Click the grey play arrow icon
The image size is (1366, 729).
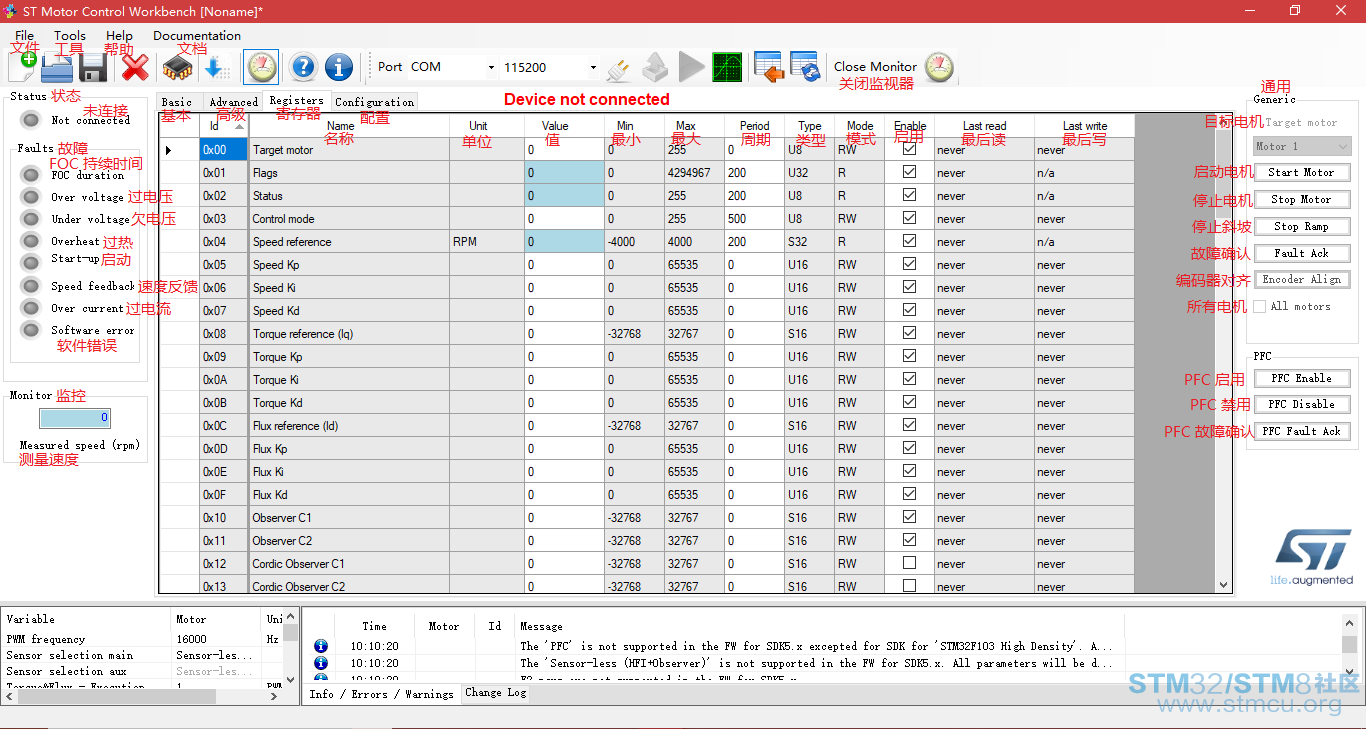pos(691,67)
